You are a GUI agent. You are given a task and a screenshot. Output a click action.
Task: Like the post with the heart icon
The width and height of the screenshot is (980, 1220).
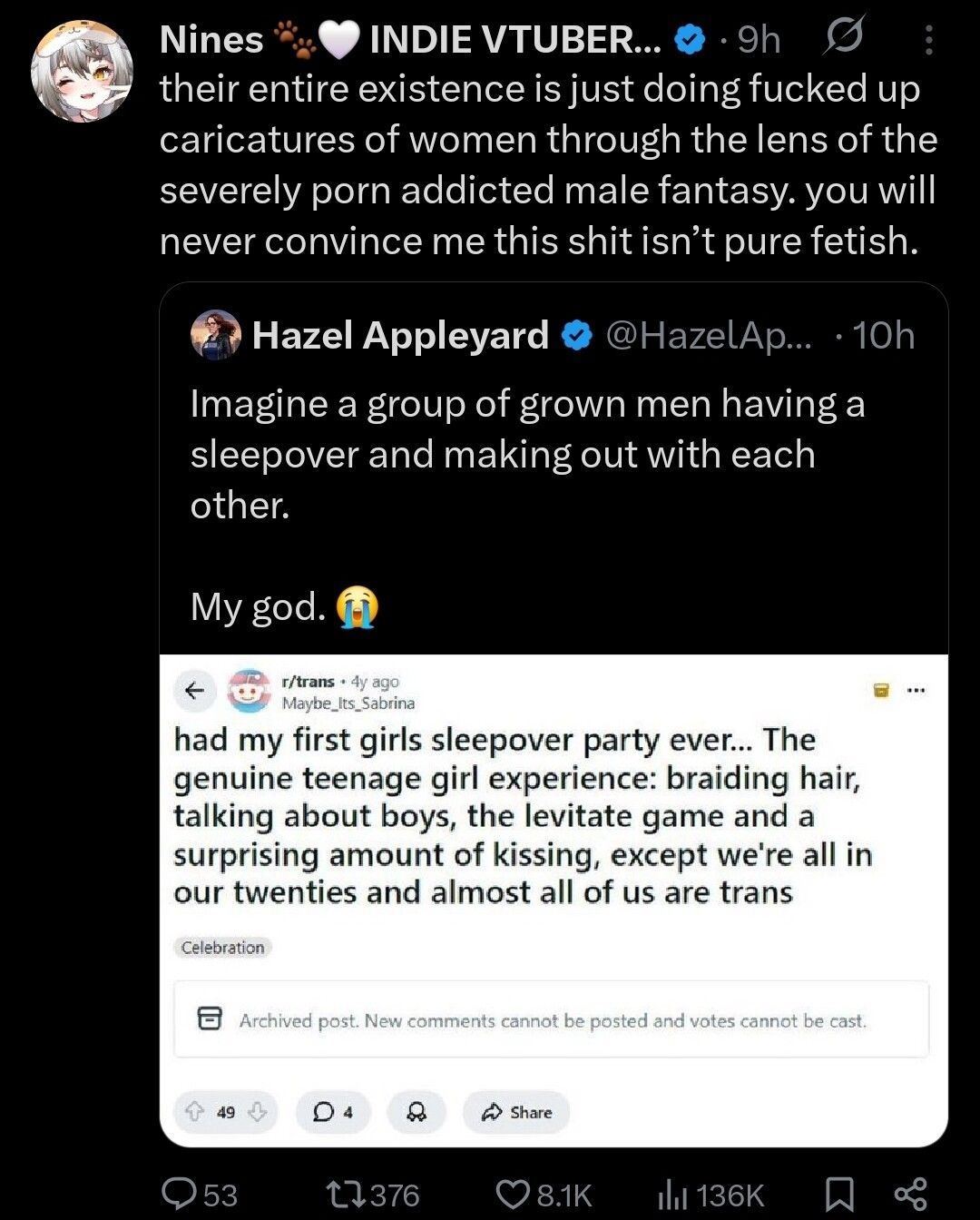click(x=514, y=1194)
